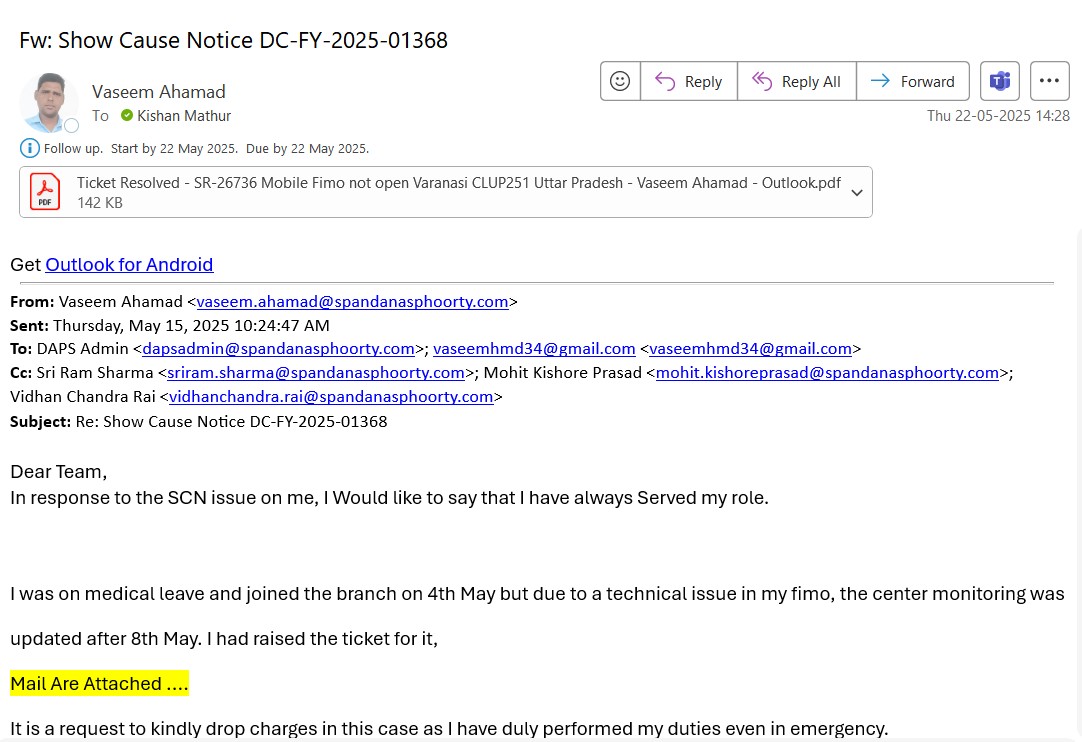This screenshot has height=742, width=1082.
Task: Forward this email message
Action: click(x=912, y=81)
